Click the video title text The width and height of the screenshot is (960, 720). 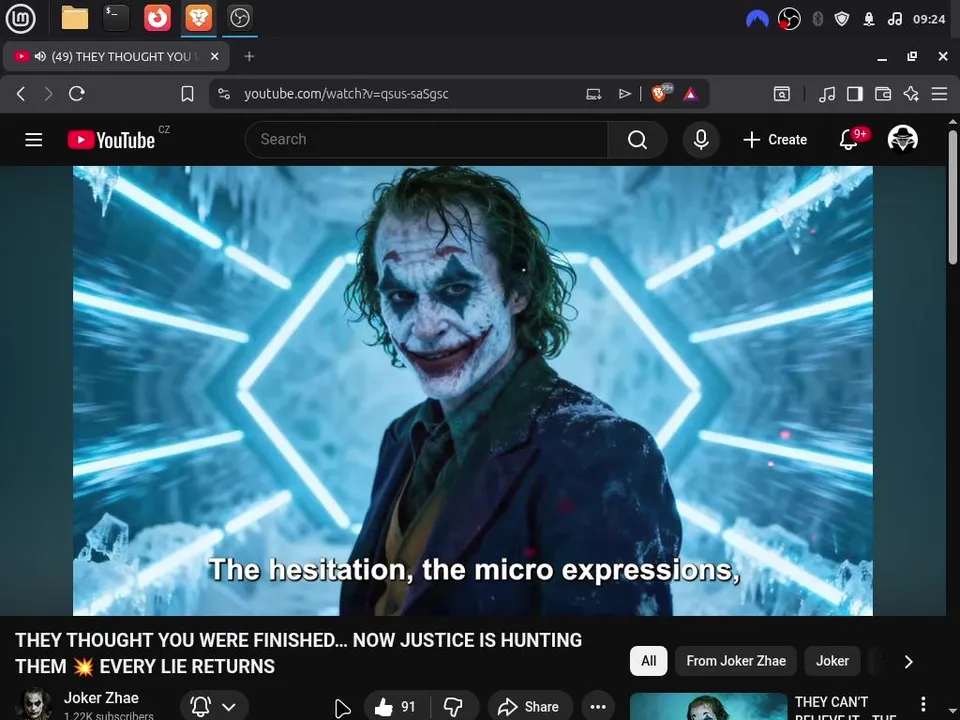point(299,653)
